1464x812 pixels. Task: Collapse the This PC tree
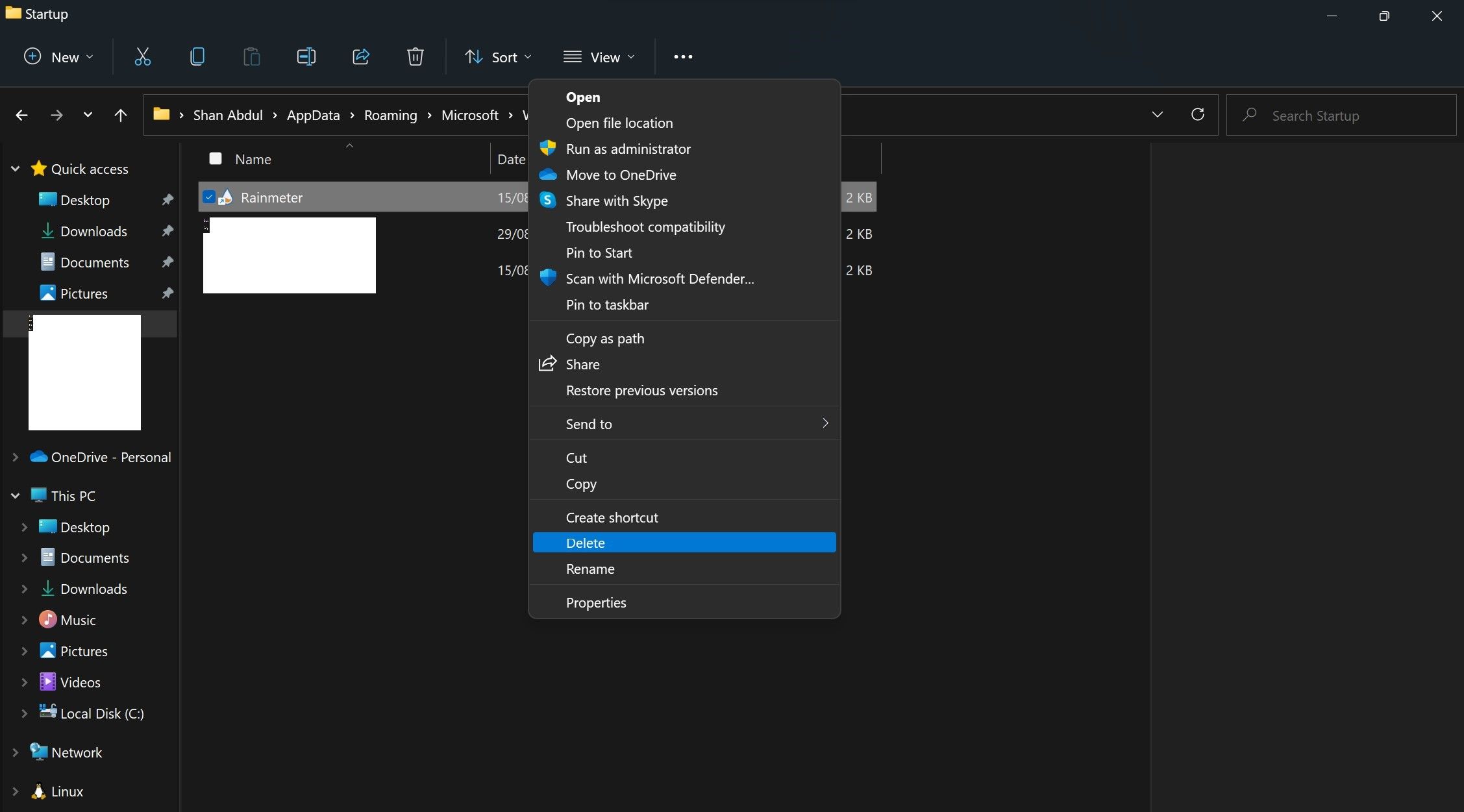point(15,496)
